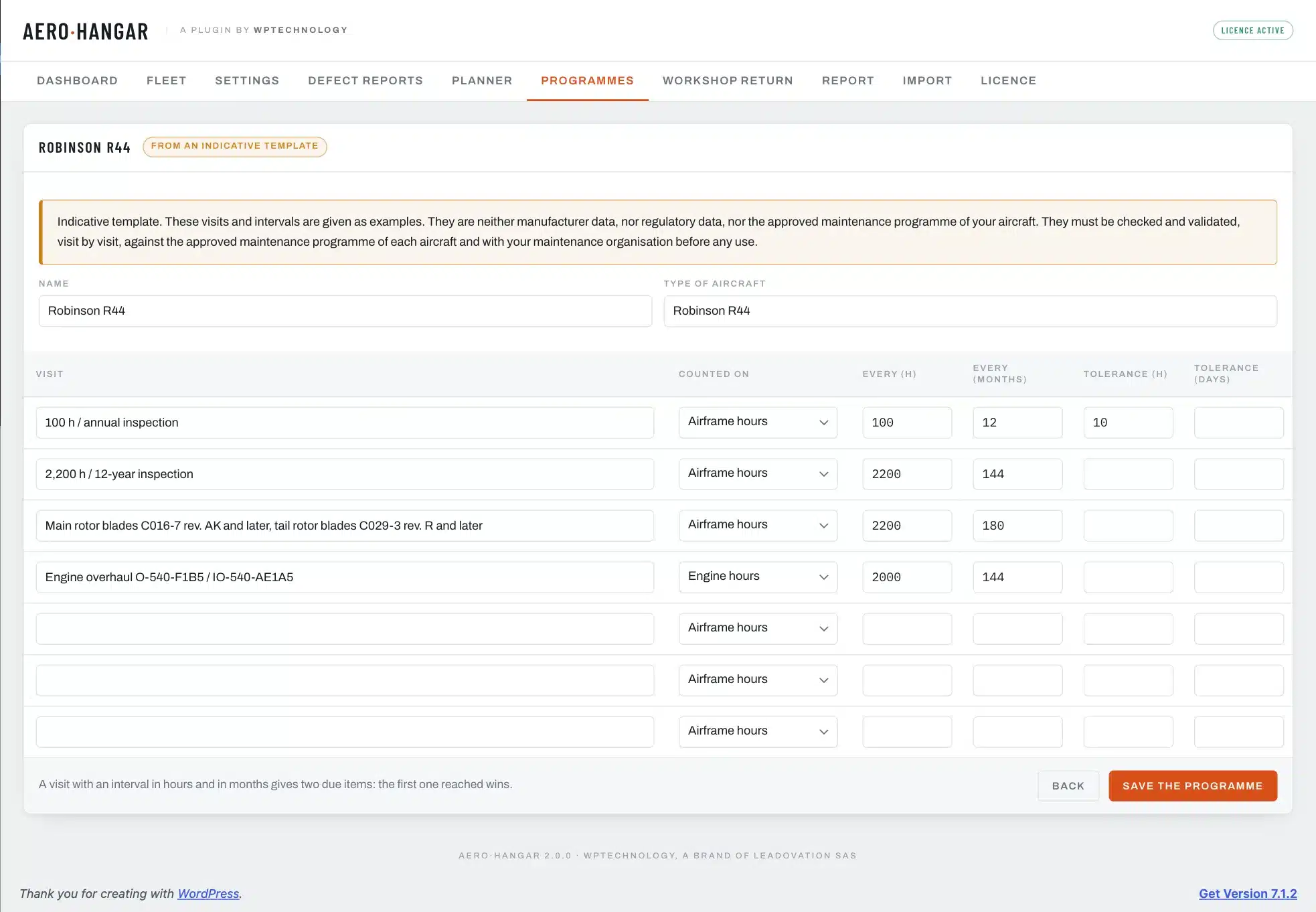
Task: Click the Tolerance (H) column header
Action: tap(1125, 374)
